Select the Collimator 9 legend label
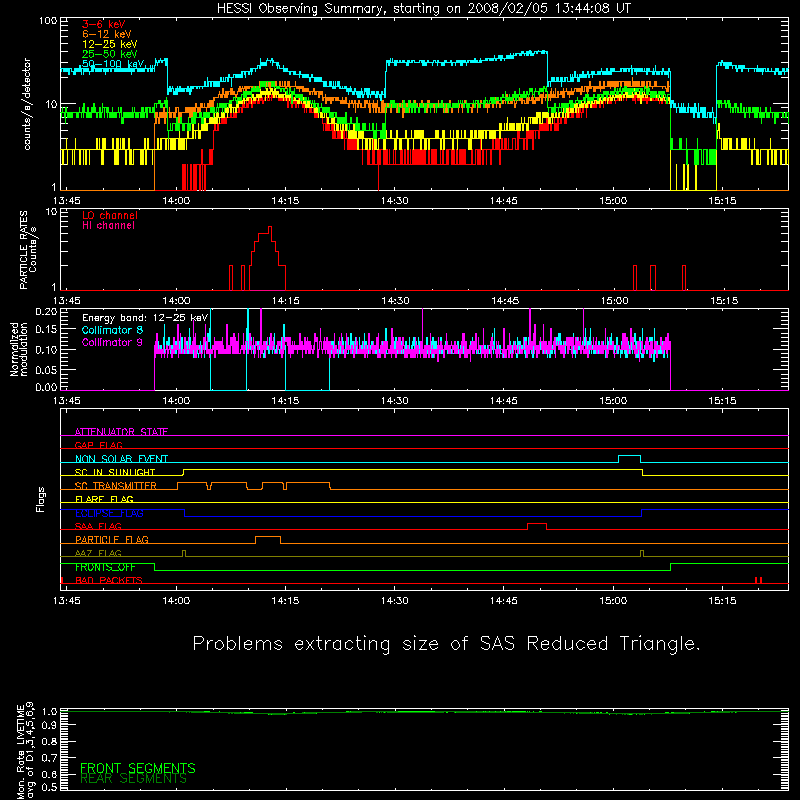The width and height of the screenshot is (800, 800). coord(112,342)
